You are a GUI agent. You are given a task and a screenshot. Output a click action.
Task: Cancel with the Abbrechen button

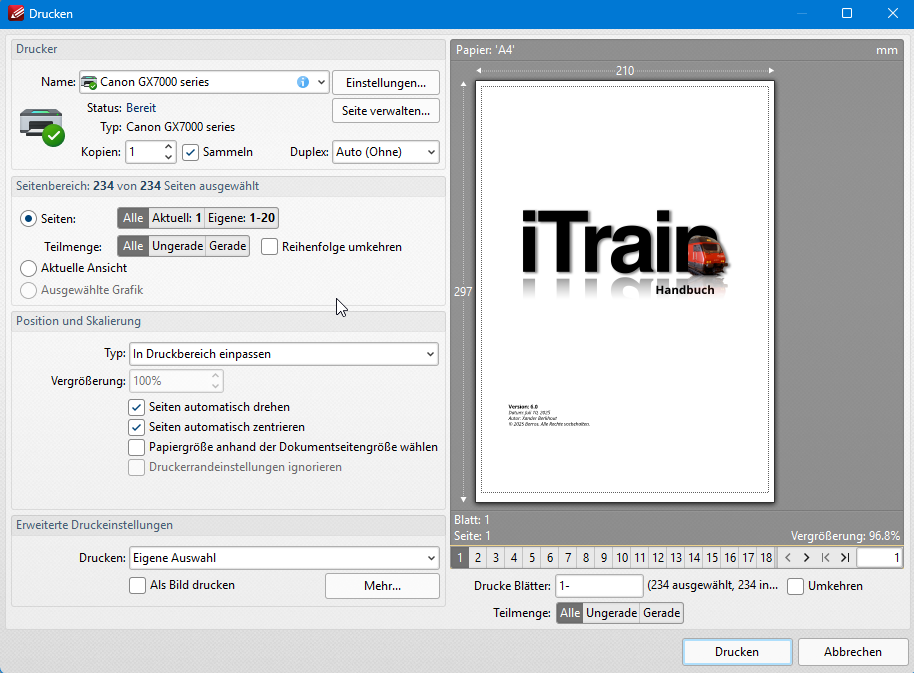click(x=852, y=651)
